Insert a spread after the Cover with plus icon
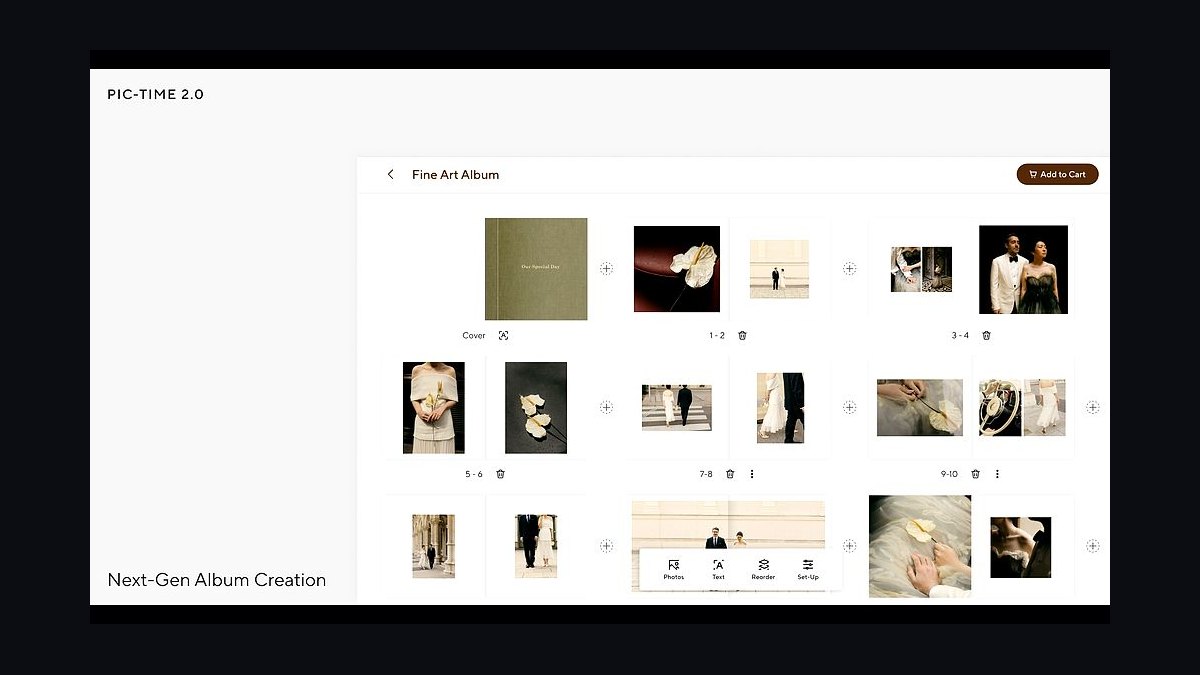The height and width of the screenshot is (675, 1200). (x=606, y=268)
